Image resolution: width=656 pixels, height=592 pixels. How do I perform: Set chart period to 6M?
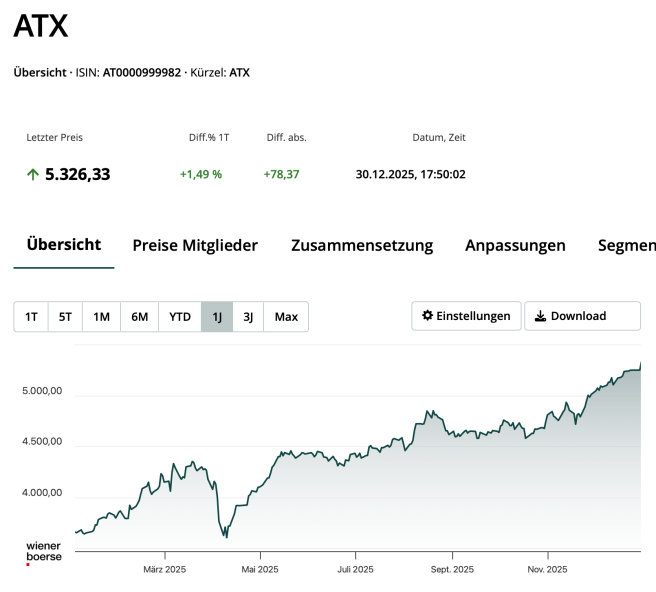pyautogui.click(x=139, y=317)
